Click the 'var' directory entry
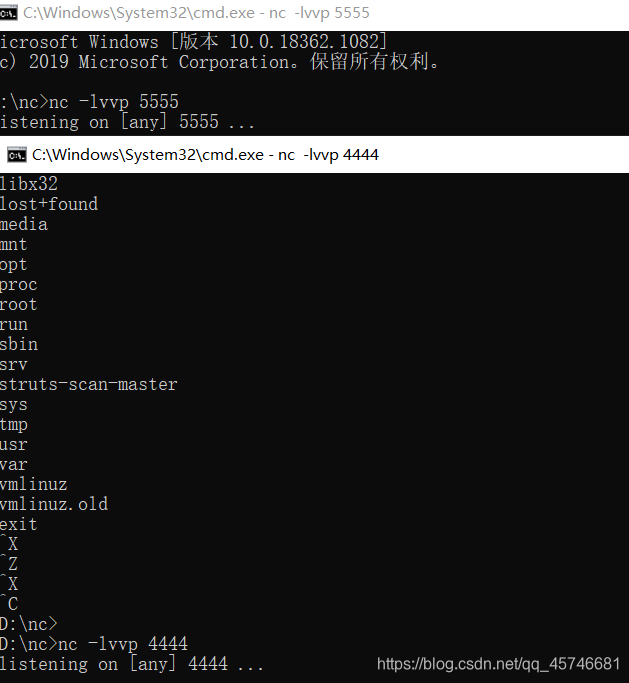Screen dimensions: 629x683 click(14, 465)
